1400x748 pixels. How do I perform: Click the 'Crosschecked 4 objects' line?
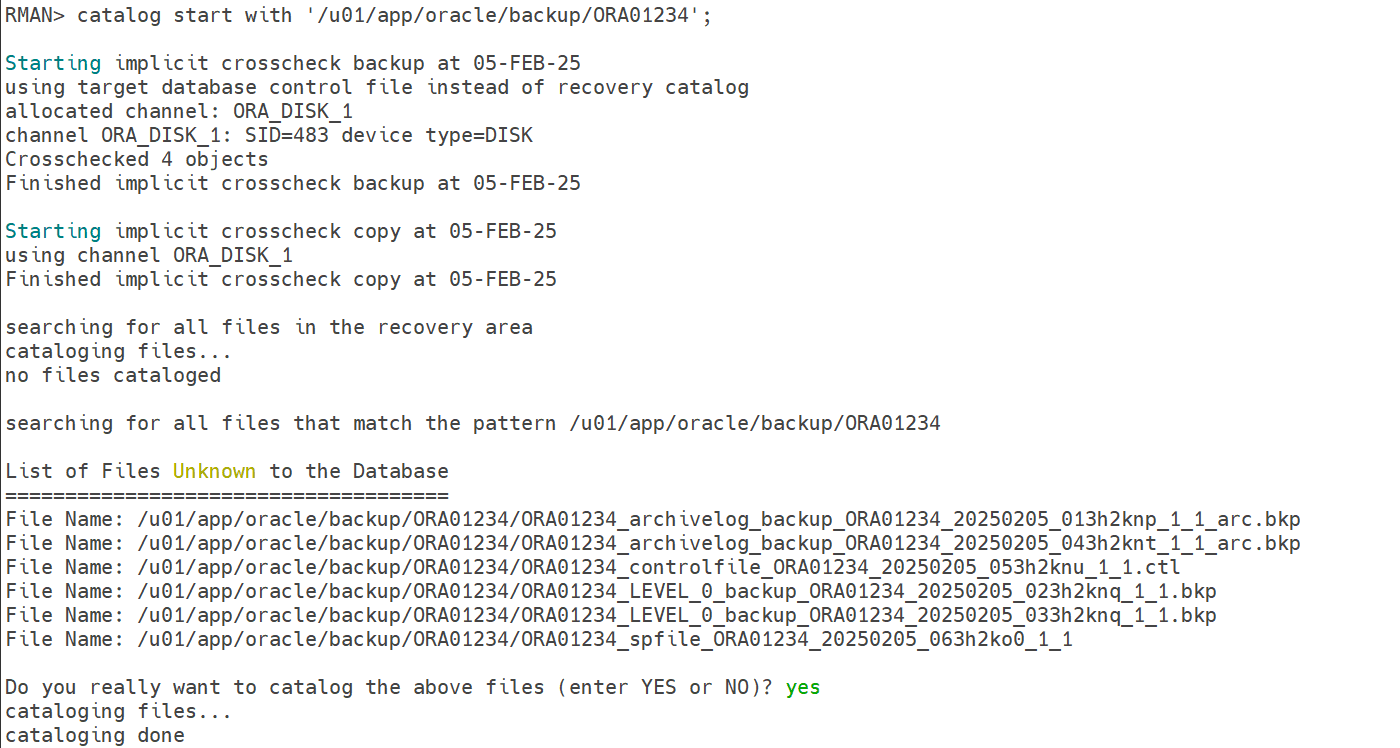(137, 159)
